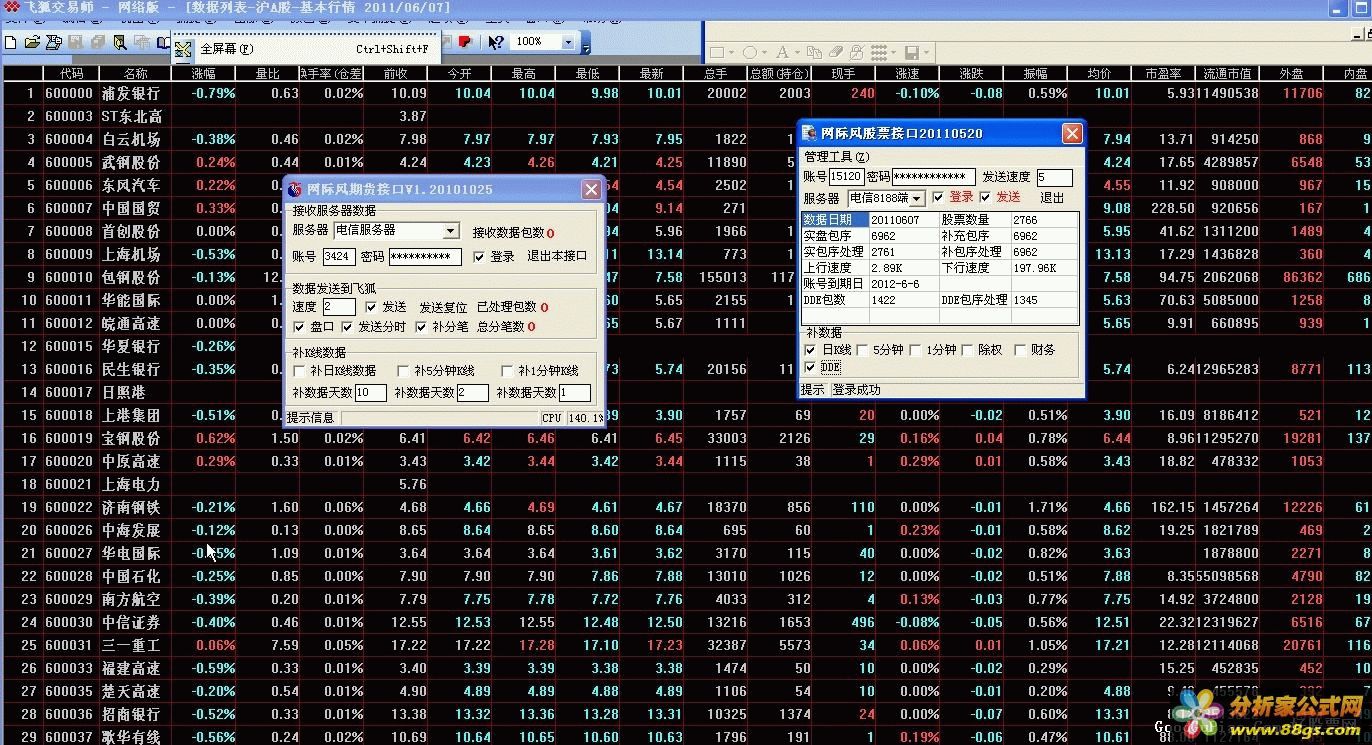This screenshot has height=745, width=1372.
Task: Click the 网际风股票接口 dialog title icon
Action: 809,133
